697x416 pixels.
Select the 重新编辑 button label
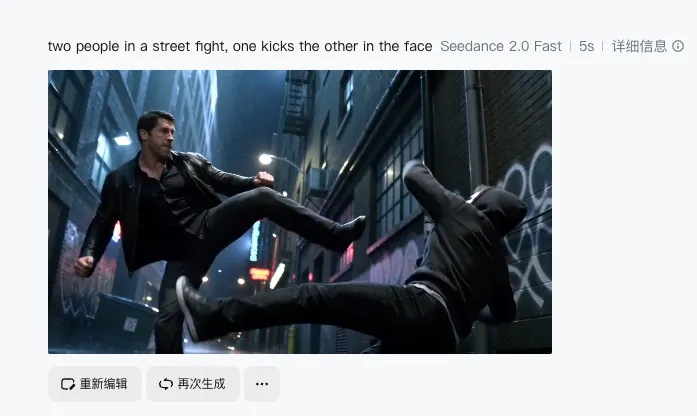tap(104, 384)
